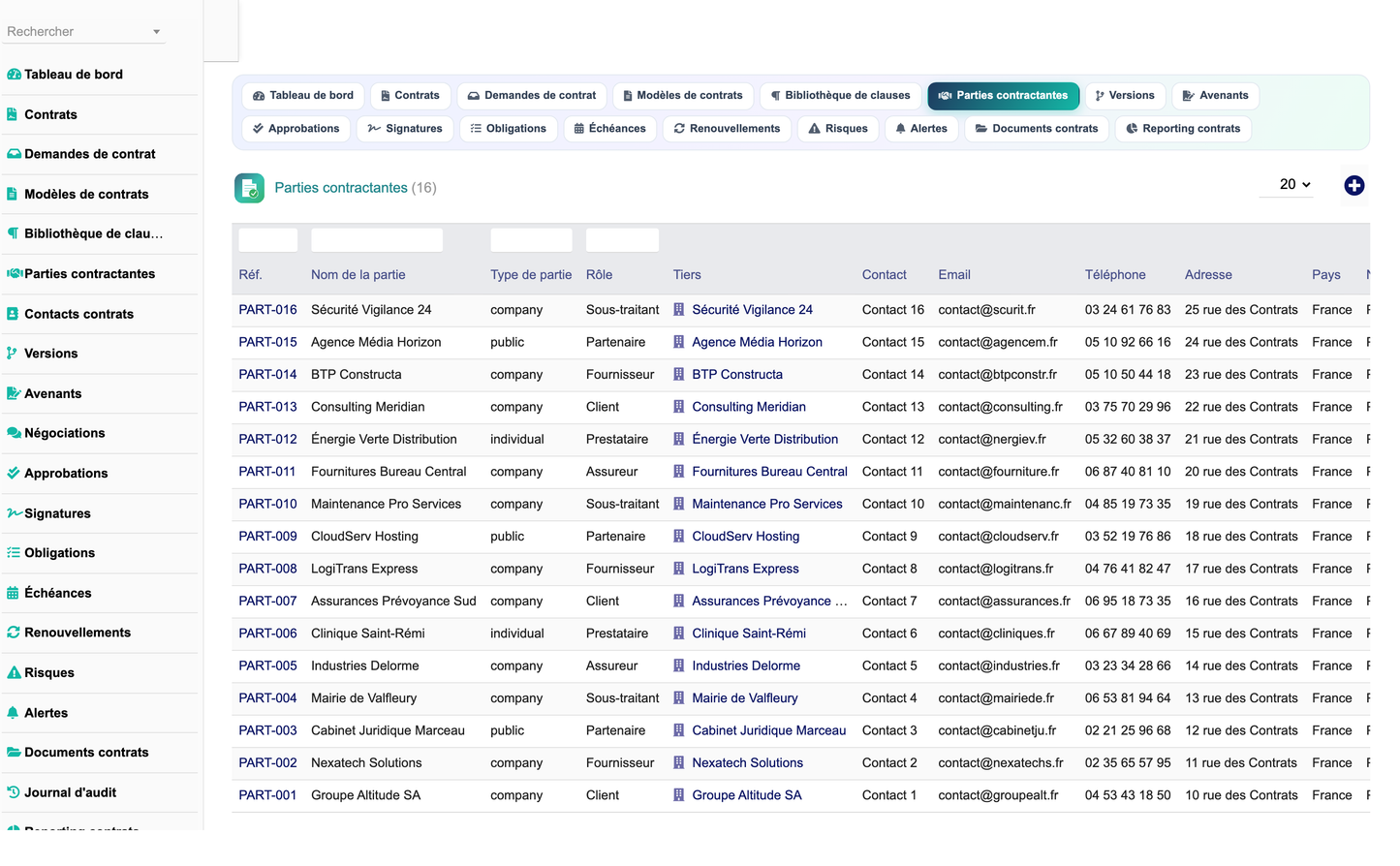The width and height of the screenshot is (1400, 866).
Task: Click the Obligations list icon in sidebar
Action: pyautogui.click(x=14, y=553)
